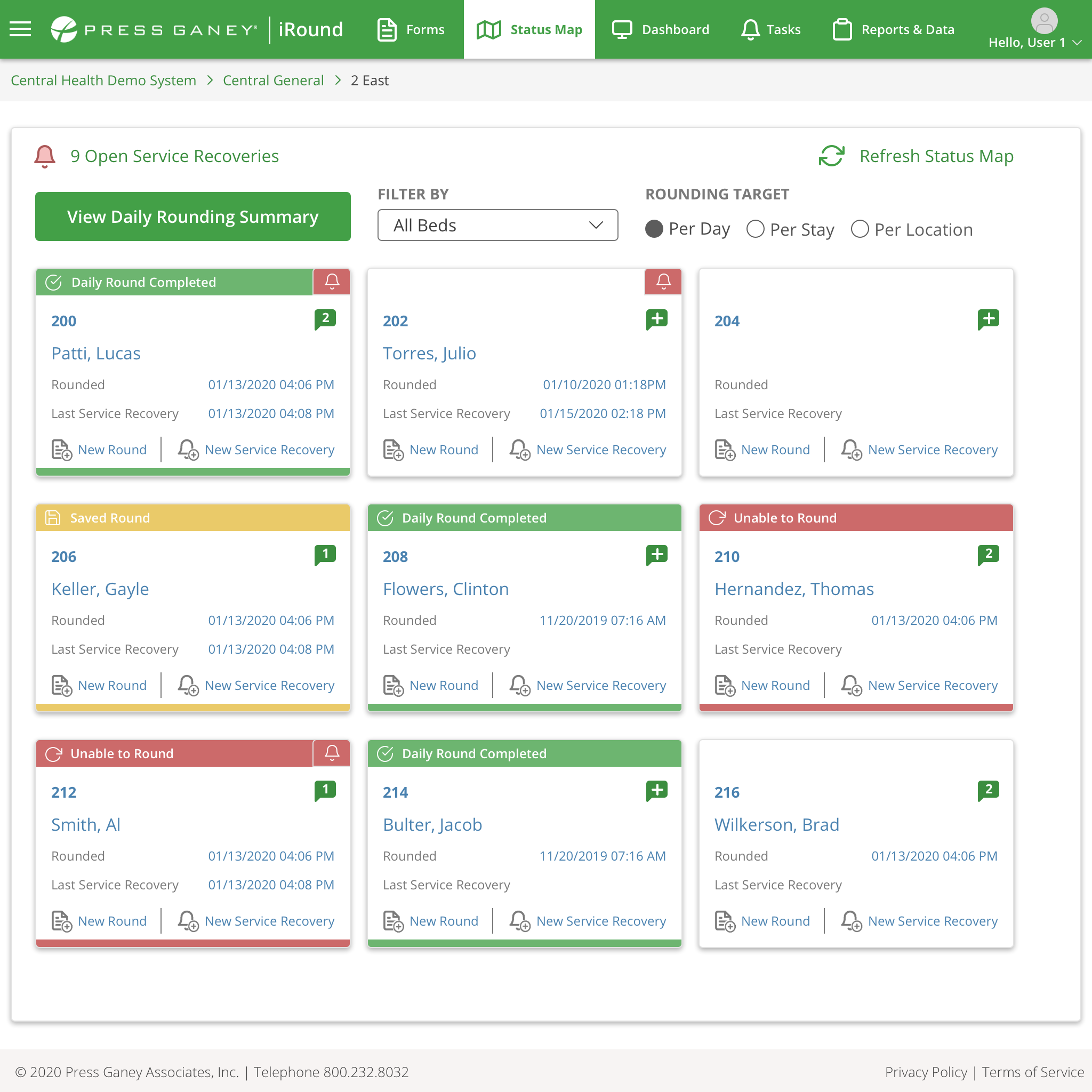Click View Daily Rounding Summary button
Screen dimensions: 1092x1092
pyautogui.click(x=192, y=216)
